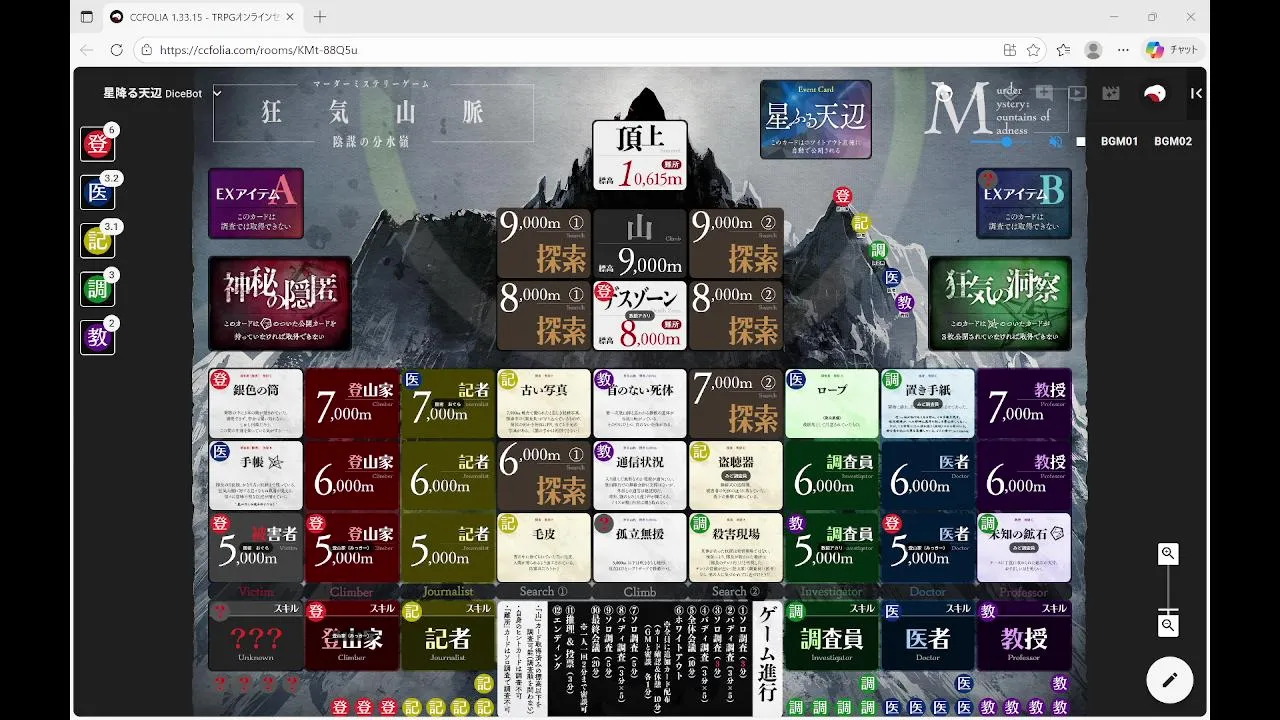Screen dimensions: 1280x720
Task: Click the browser refresh button
Action: [116, 50]
